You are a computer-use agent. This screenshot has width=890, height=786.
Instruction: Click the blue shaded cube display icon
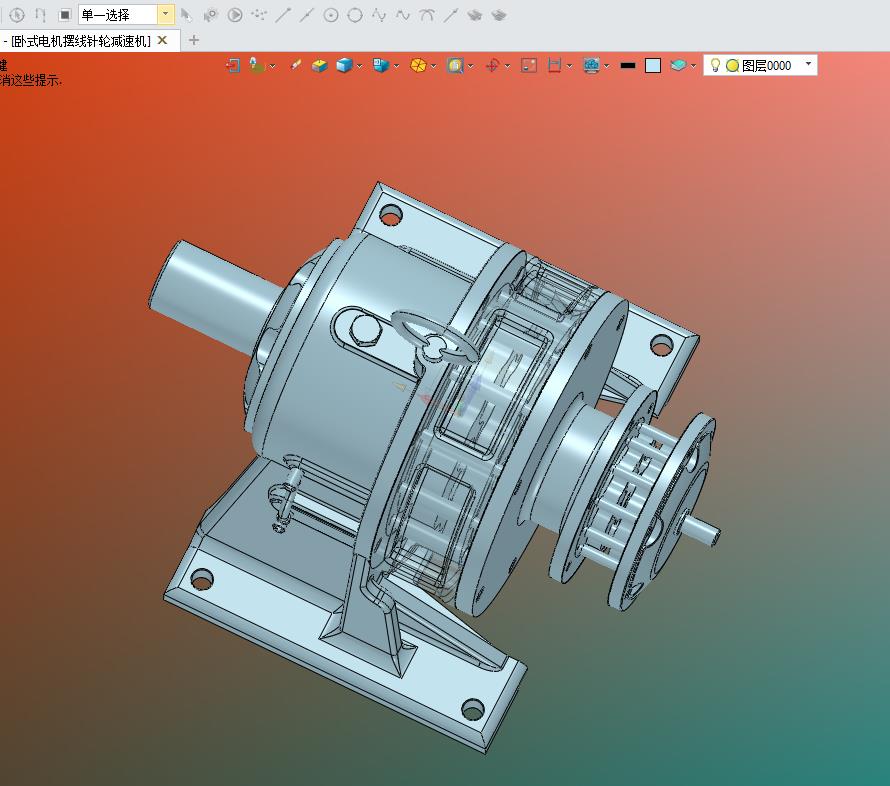click(344, 66)
